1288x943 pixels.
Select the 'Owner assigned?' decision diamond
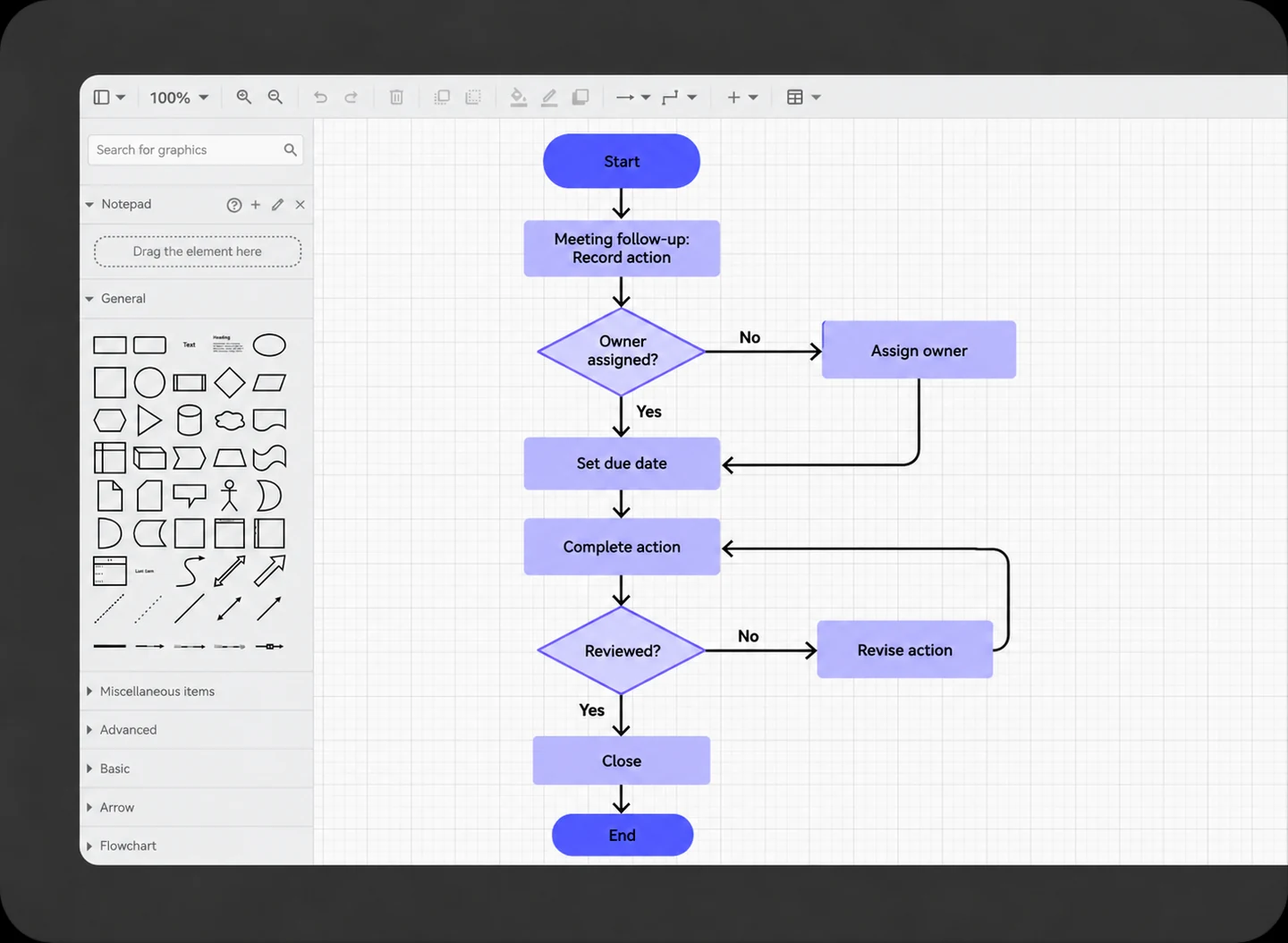tap(622, 352)
